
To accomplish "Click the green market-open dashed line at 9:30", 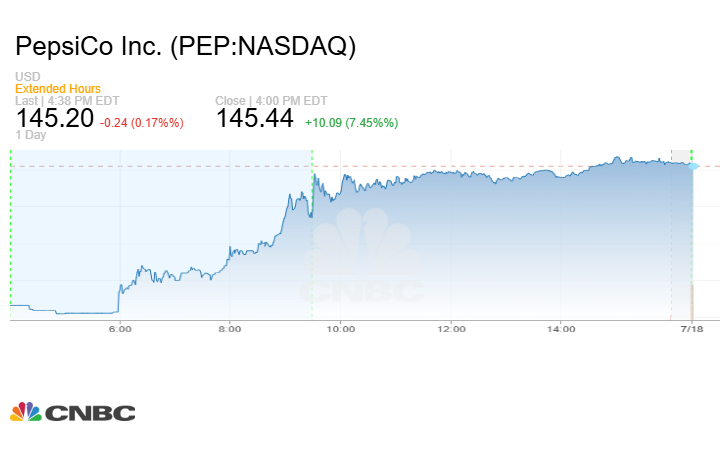I will point(312,240).
